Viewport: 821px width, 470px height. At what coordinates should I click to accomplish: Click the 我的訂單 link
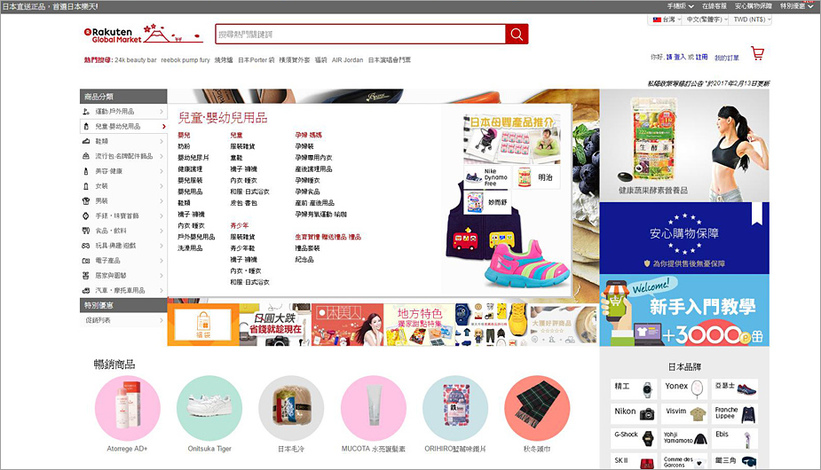726,57
